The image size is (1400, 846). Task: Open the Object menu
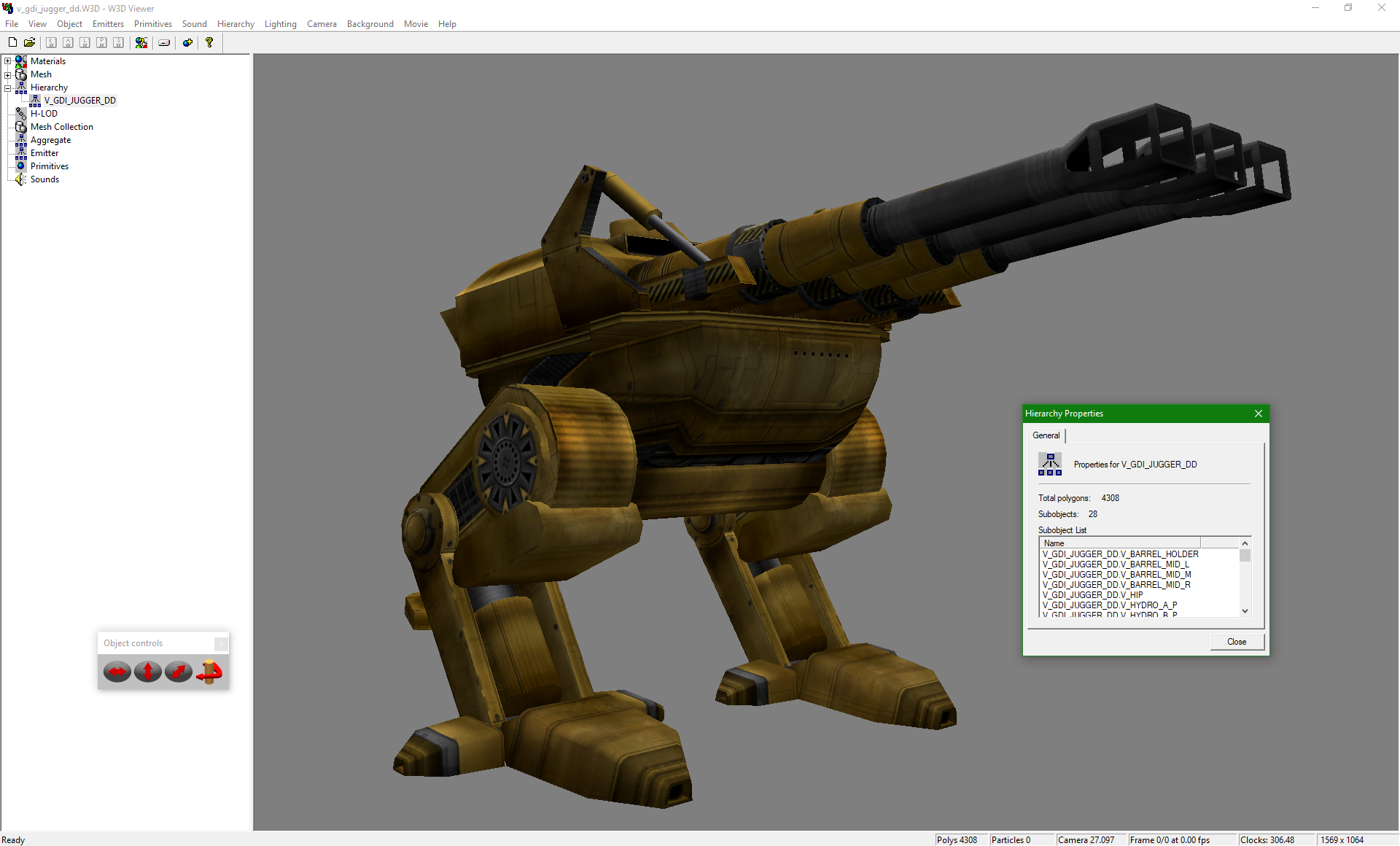coord(69,24)
